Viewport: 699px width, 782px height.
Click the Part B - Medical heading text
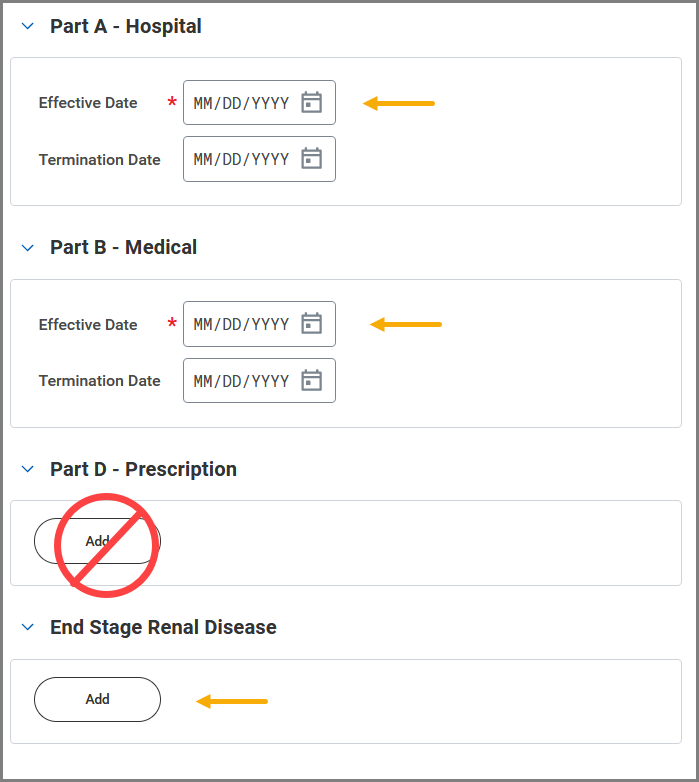click(x=124, y=247)
